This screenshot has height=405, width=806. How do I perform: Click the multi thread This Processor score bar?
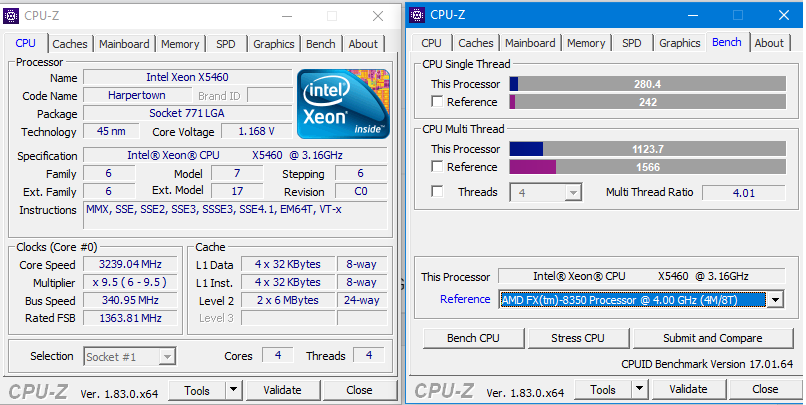(x=648, y=149)
